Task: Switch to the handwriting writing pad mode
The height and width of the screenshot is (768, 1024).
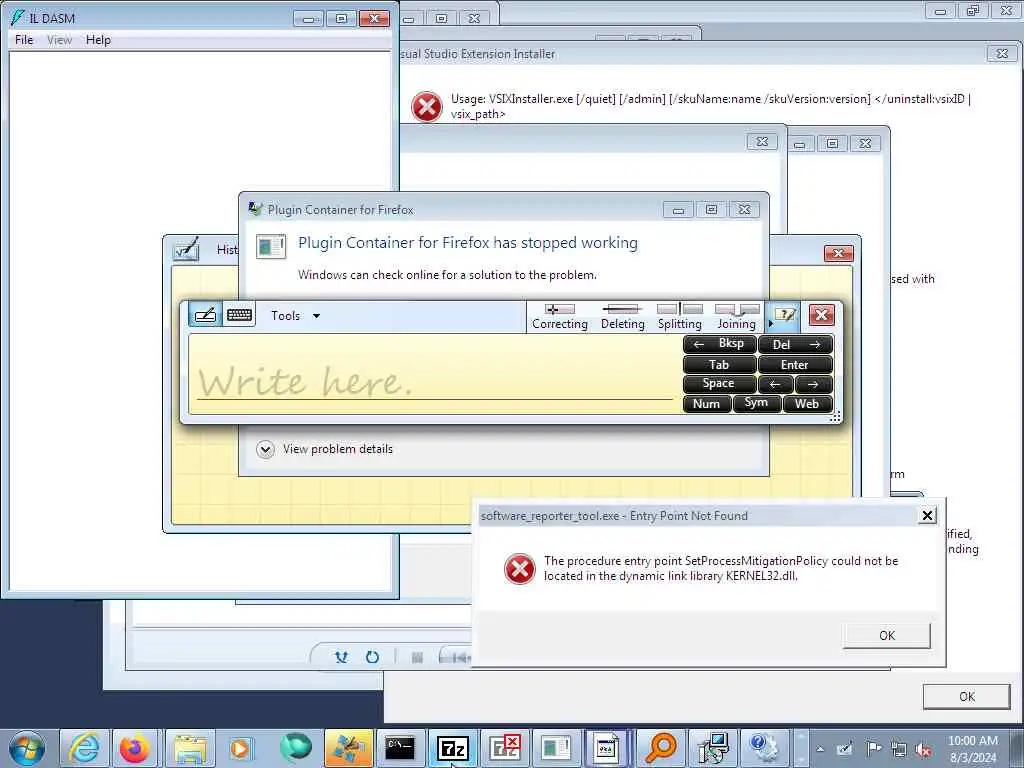Action: pos(205,315)
